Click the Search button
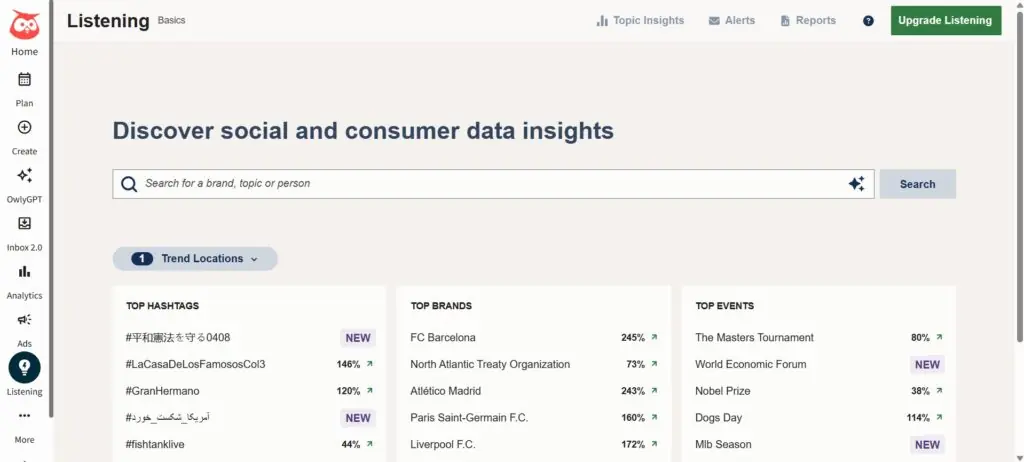 (x=918, y=184)
